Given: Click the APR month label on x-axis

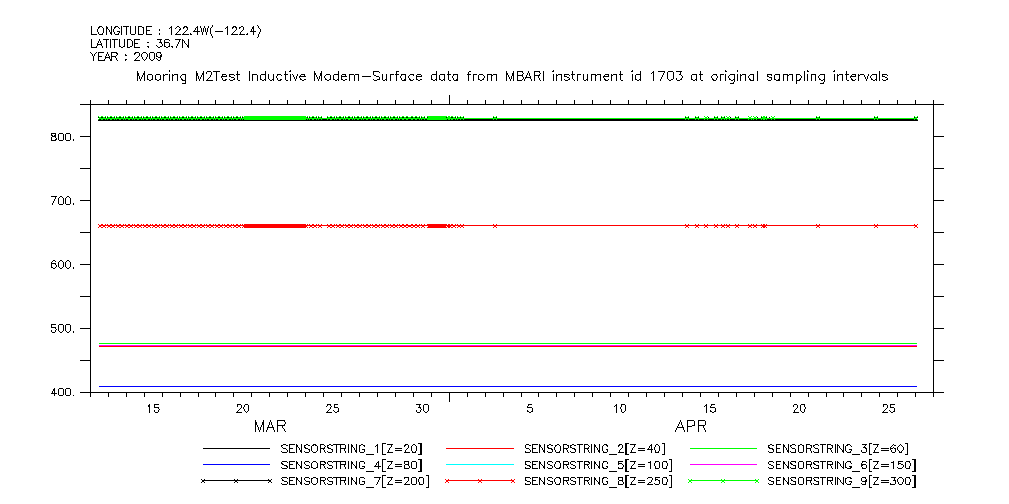Looking at the screenshot, I should tap(691, 427).
